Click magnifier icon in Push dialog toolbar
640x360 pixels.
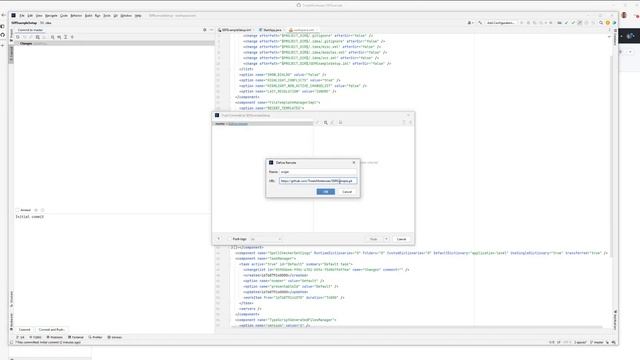(326, 122)
